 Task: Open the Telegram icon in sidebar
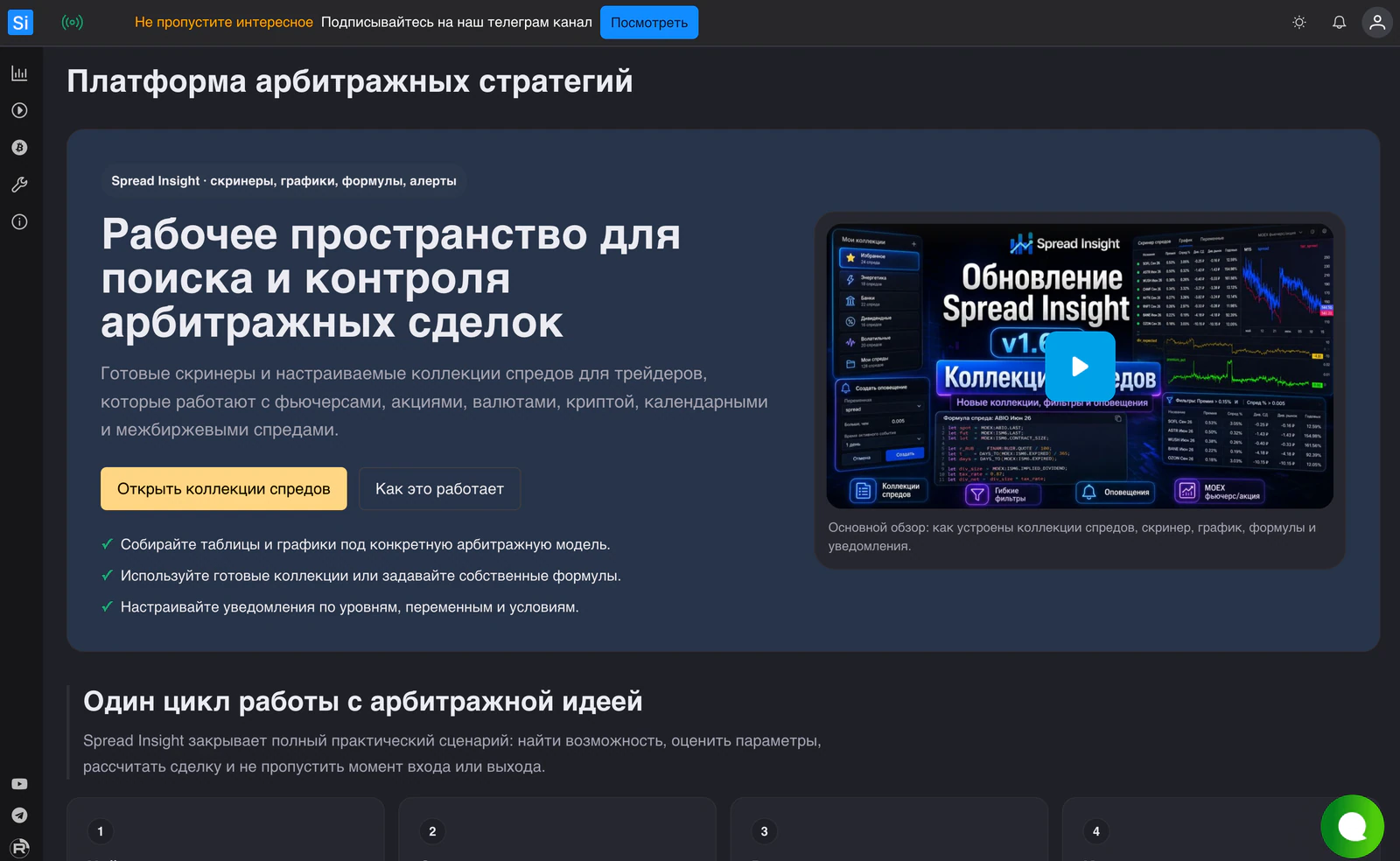19,815
